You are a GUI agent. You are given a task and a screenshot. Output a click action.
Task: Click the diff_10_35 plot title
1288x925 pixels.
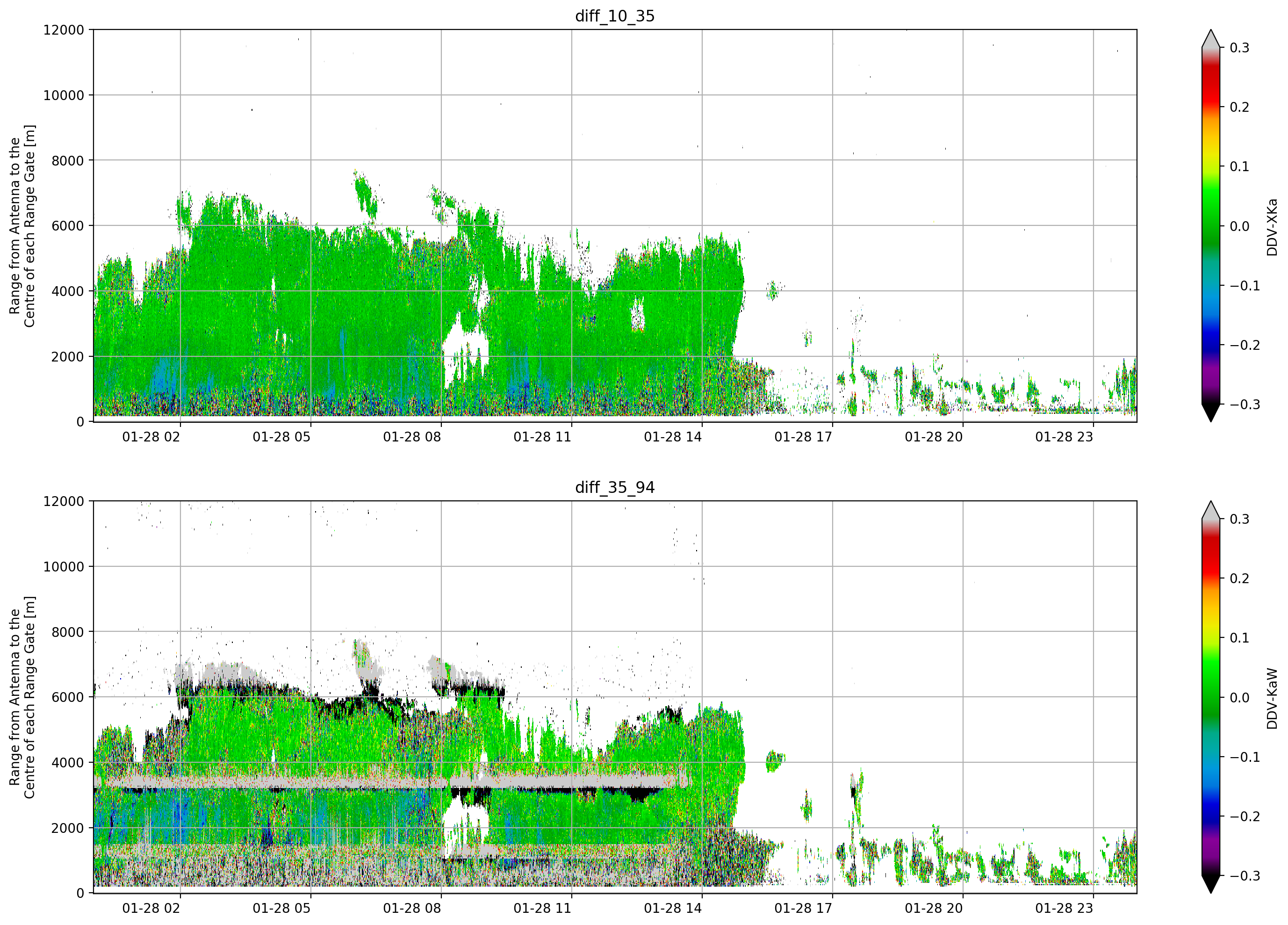click(x=615, y=16)
